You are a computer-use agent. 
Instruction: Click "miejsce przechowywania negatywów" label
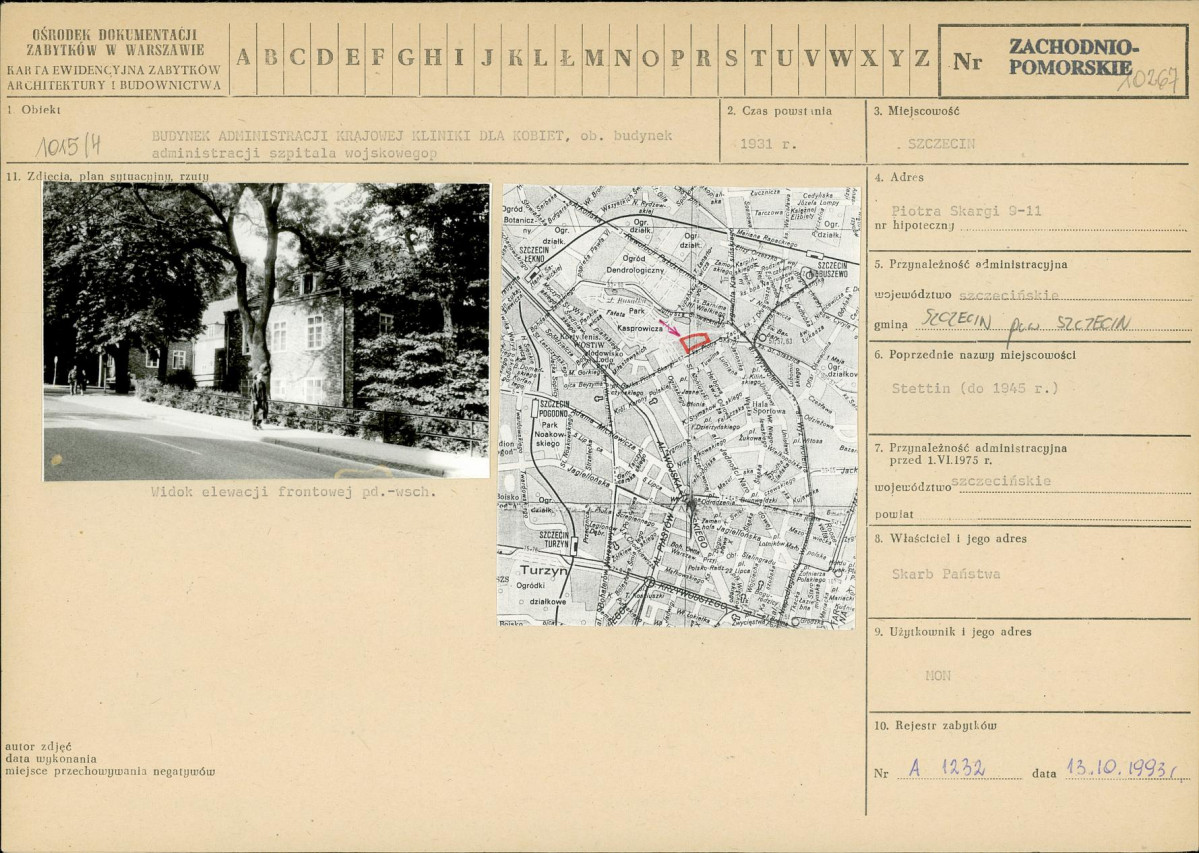(110, 772)
